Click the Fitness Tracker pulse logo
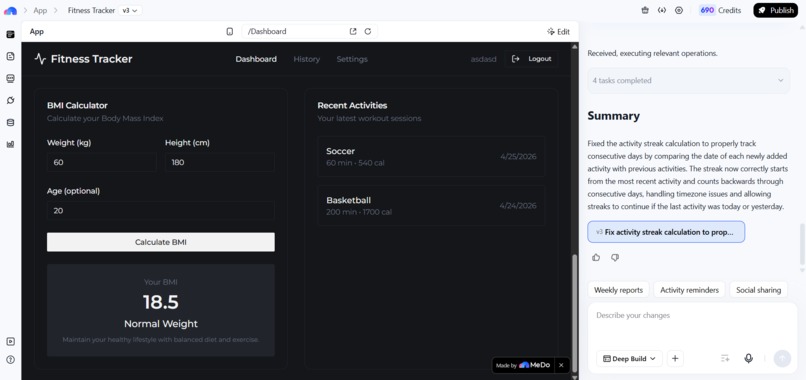The image size is (806, 380). (x=40, y=59)
